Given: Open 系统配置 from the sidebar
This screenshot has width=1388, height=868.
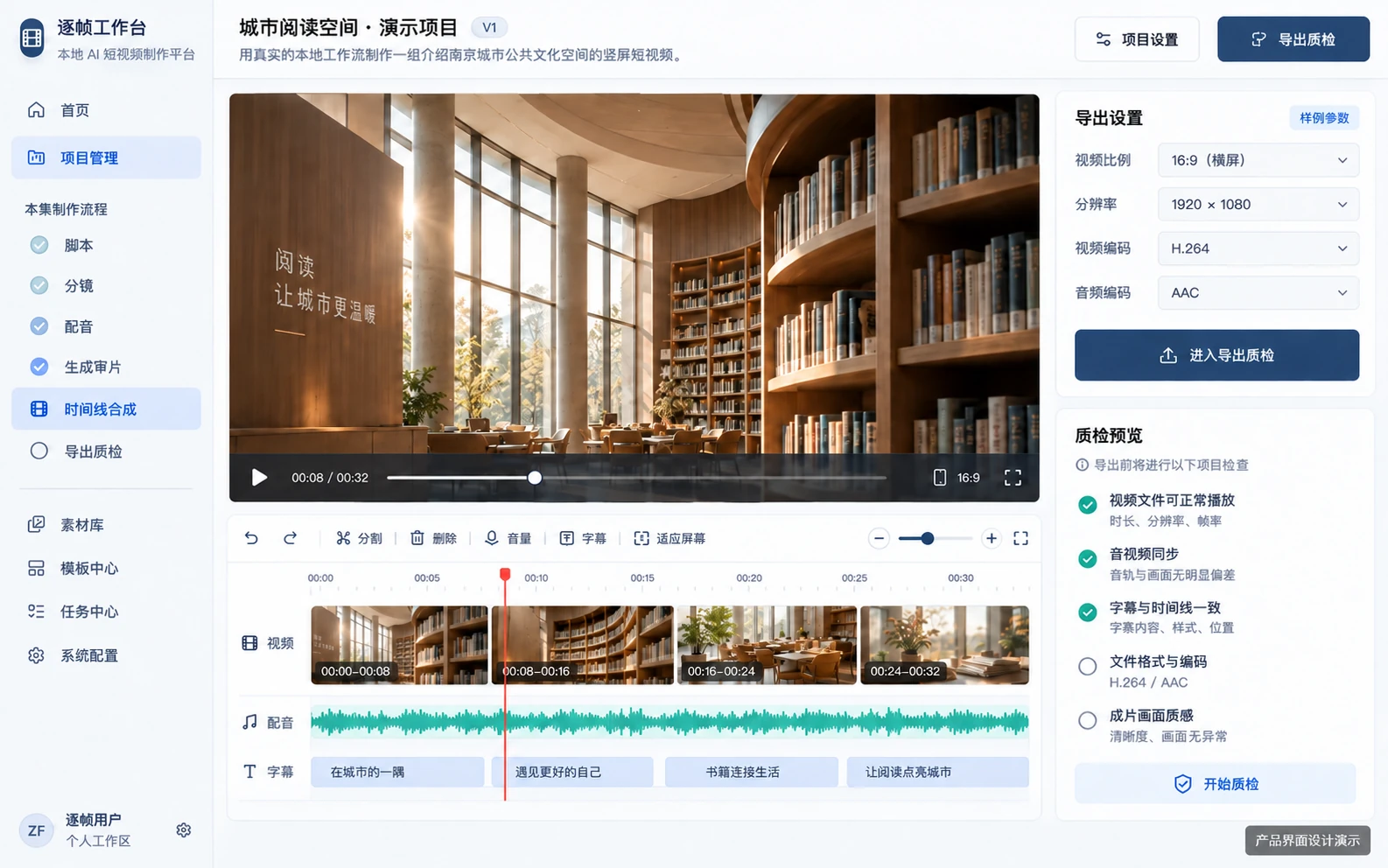Looking at the screenshot, I should pos(106,655).
